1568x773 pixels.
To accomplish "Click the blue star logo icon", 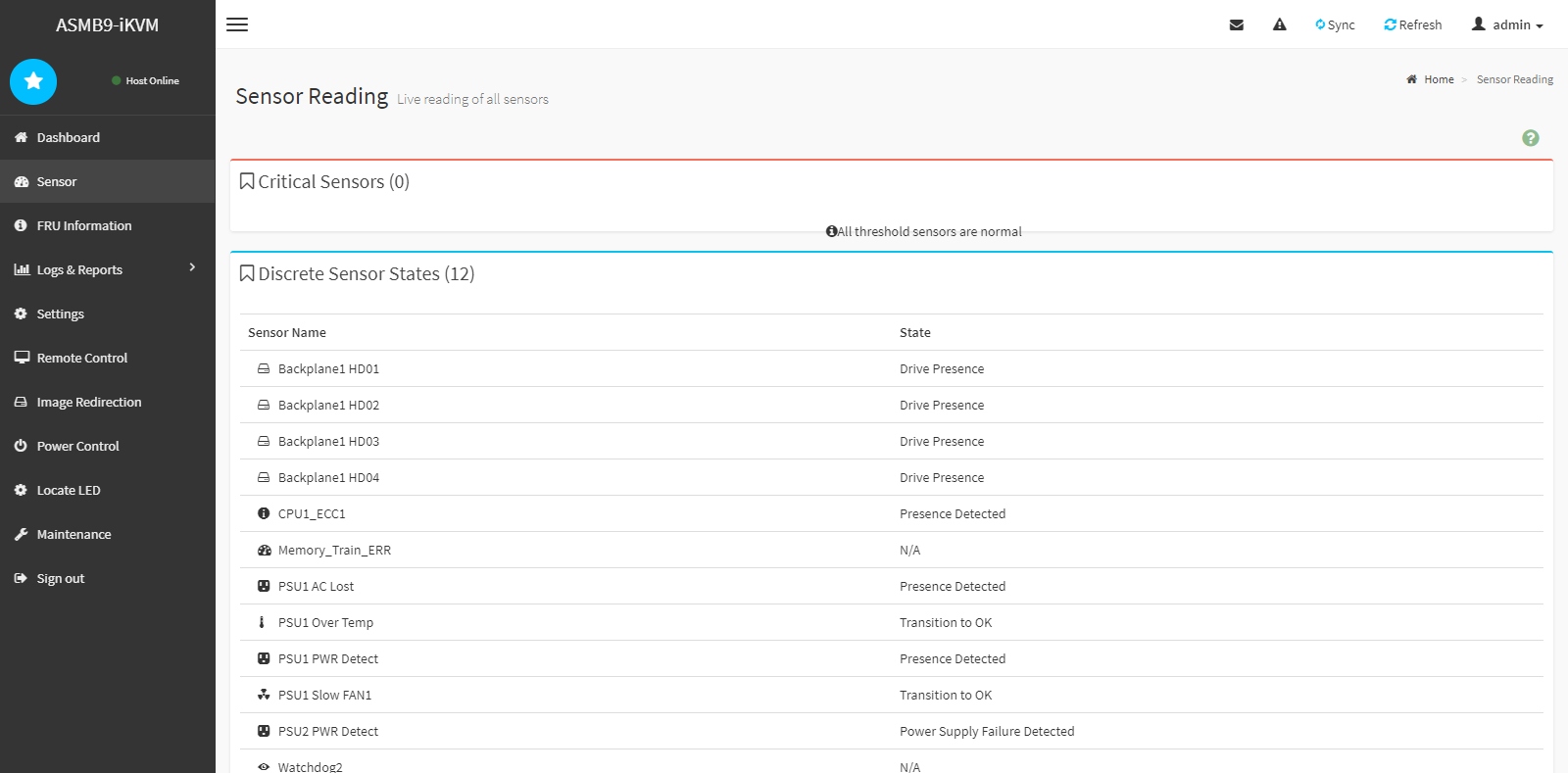I will [x=33, y=81].
